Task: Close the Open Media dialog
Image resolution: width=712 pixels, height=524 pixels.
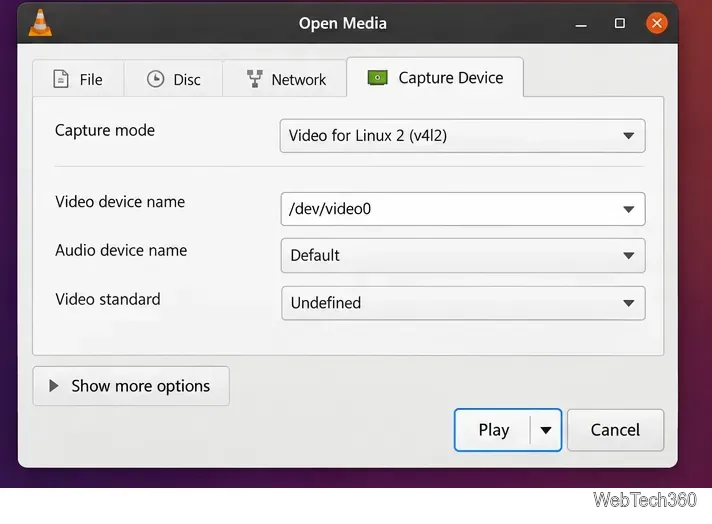Action: click(x=657, y=23)
